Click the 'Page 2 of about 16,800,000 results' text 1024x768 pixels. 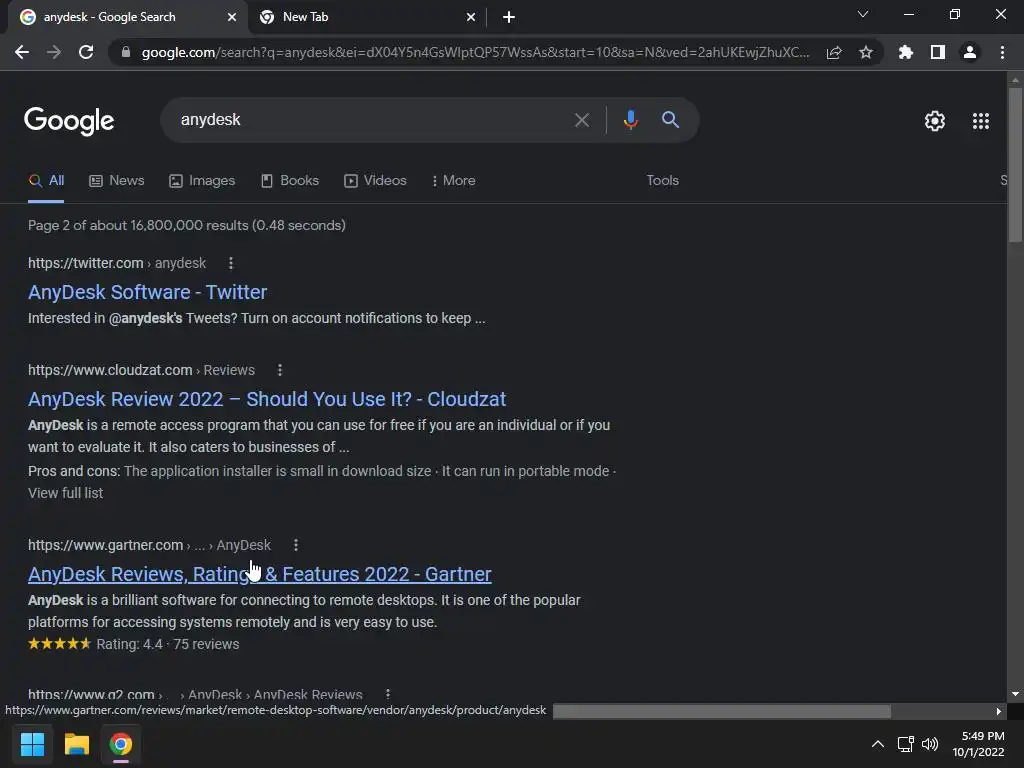pyautogui.click(x=138, y=225)
